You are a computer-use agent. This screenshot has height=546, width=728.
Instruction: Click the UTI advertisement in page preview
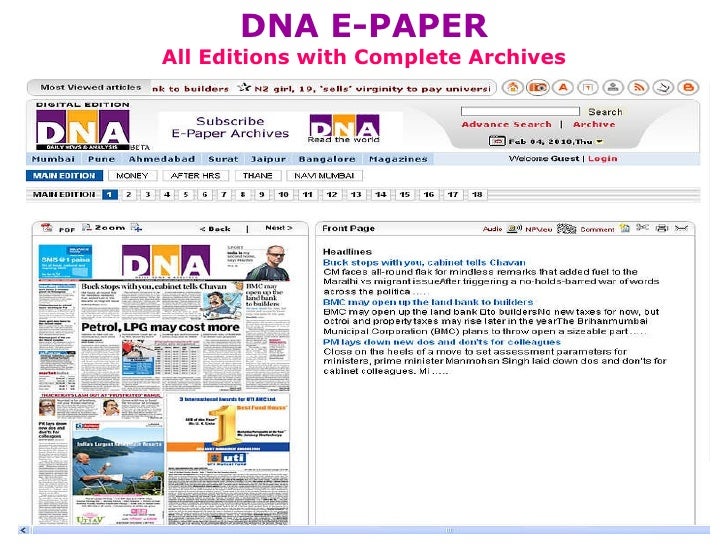point(228,459)
